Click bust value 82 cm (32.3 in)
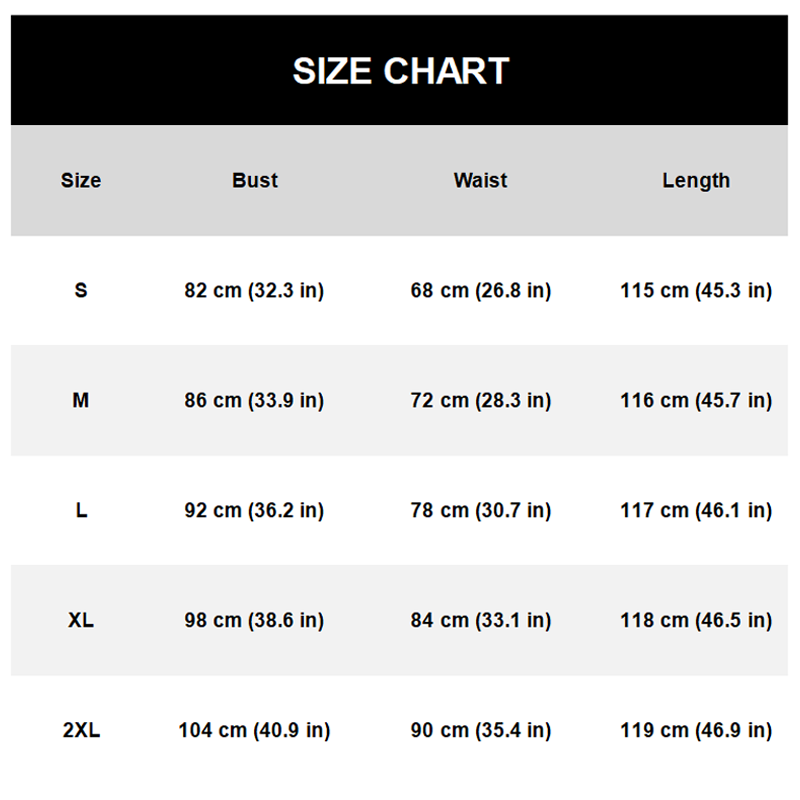 (x=254, y=291)
